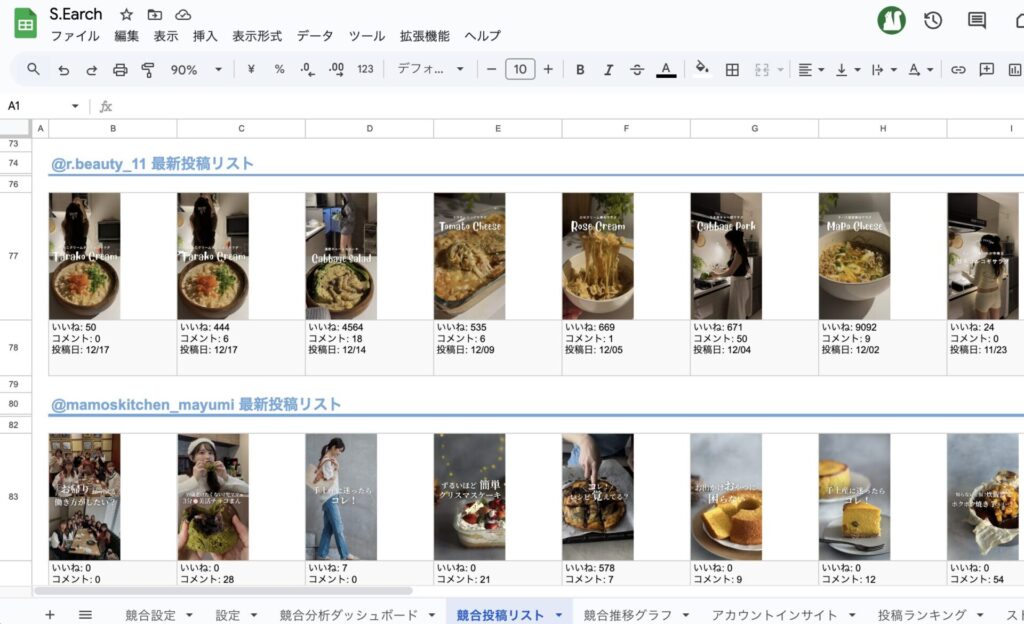The height and width of the screenshot is (624, 1024).
Task: Toggle italic text formatting
Action: 608,70
